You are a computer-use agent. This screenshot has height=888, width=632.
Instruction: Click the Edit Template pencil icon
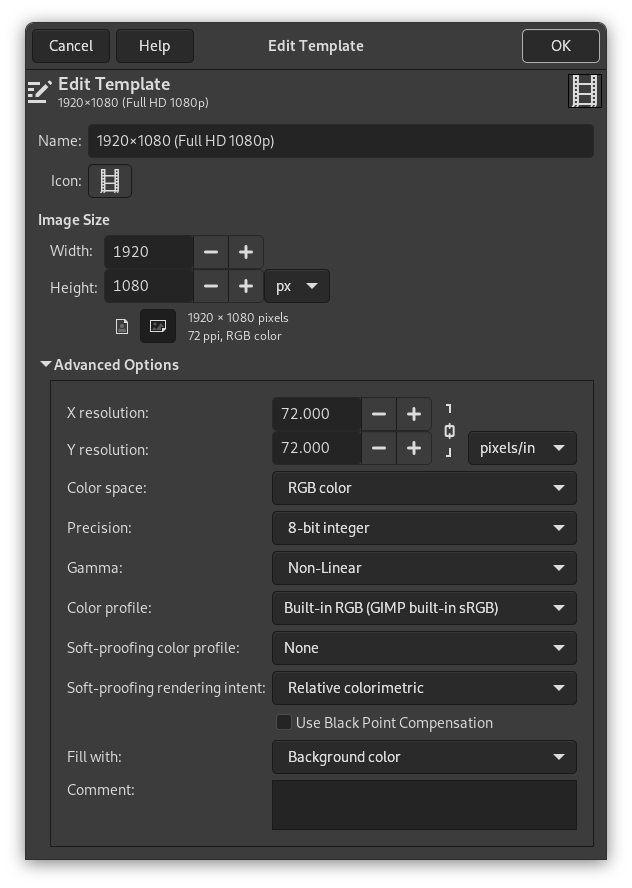coord(40,90)
